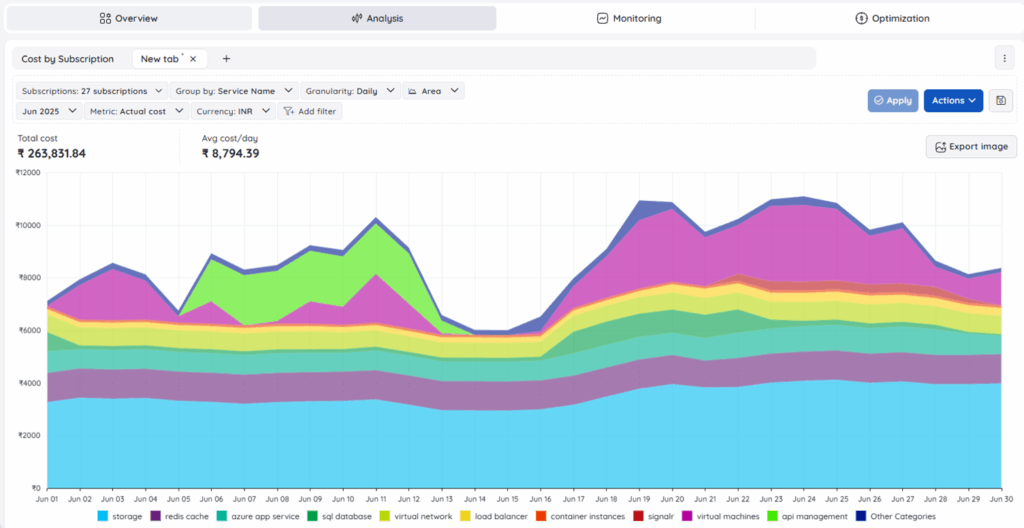Add a new tab with plus icon
Viewport: 1024px width, 528px height.
pos(226,59)
